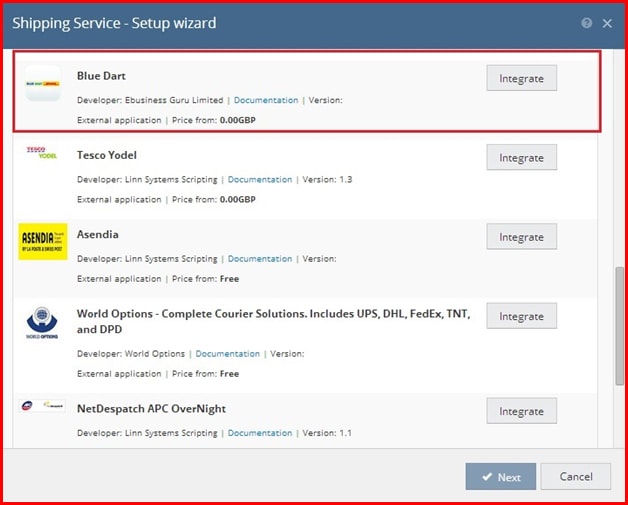Viewport: 628px width, 505px height.
Task: Click the Next button
Action: [x=501, y=477]
